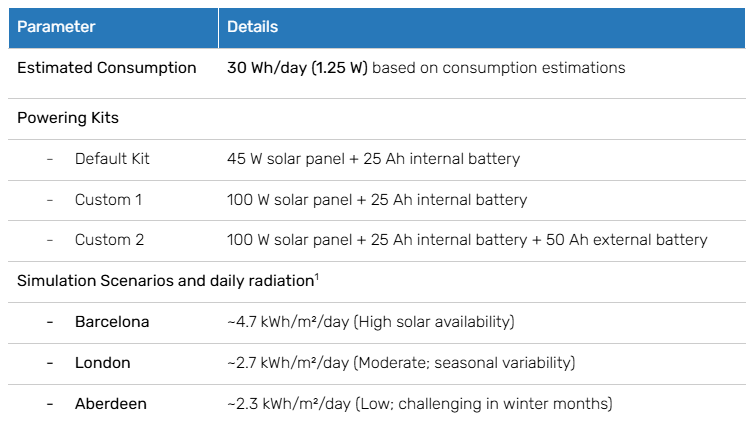Viewport: 751px width, 427px height.
Task: Select the Aberdeen scenario label
Action: (x=110, y=403)
